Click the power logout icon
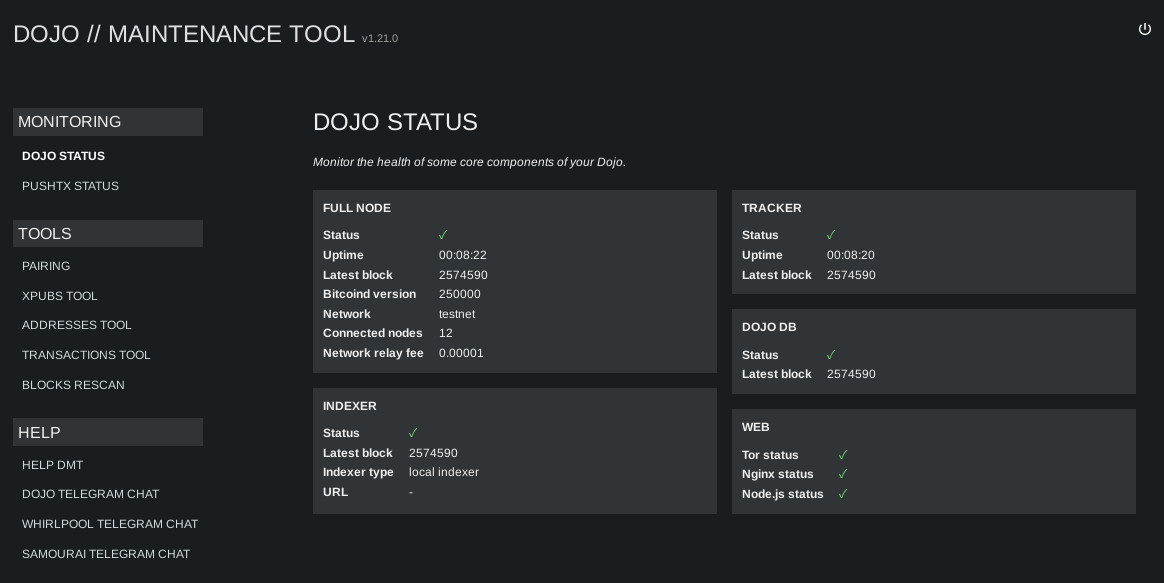 (1144, 29)
